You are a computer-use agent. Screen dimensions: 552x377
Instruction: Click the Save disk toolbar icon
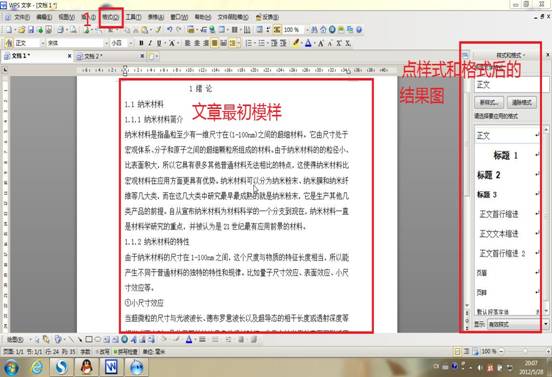coord(31,30)
